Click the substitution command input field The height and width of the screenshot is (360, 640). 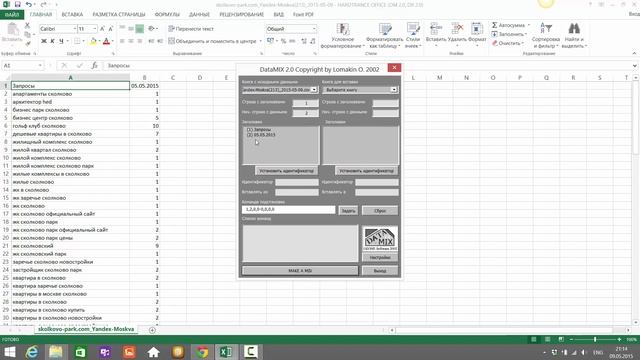point(288,209)
